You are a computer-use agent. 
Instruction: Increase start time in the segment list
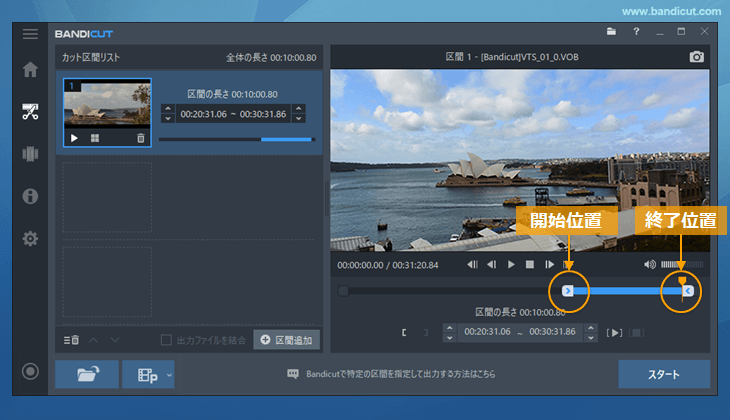[x=168, y=108]
